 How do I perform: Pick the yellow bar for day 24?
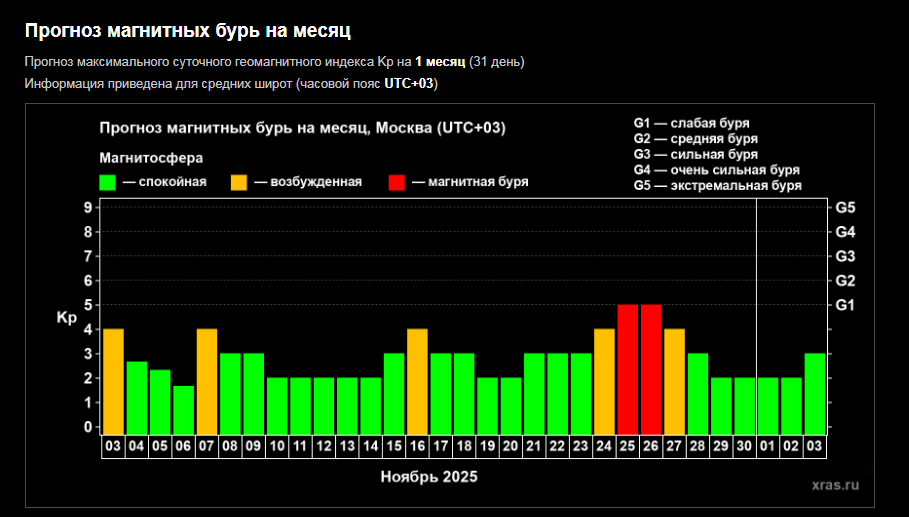tap(604, 380)
